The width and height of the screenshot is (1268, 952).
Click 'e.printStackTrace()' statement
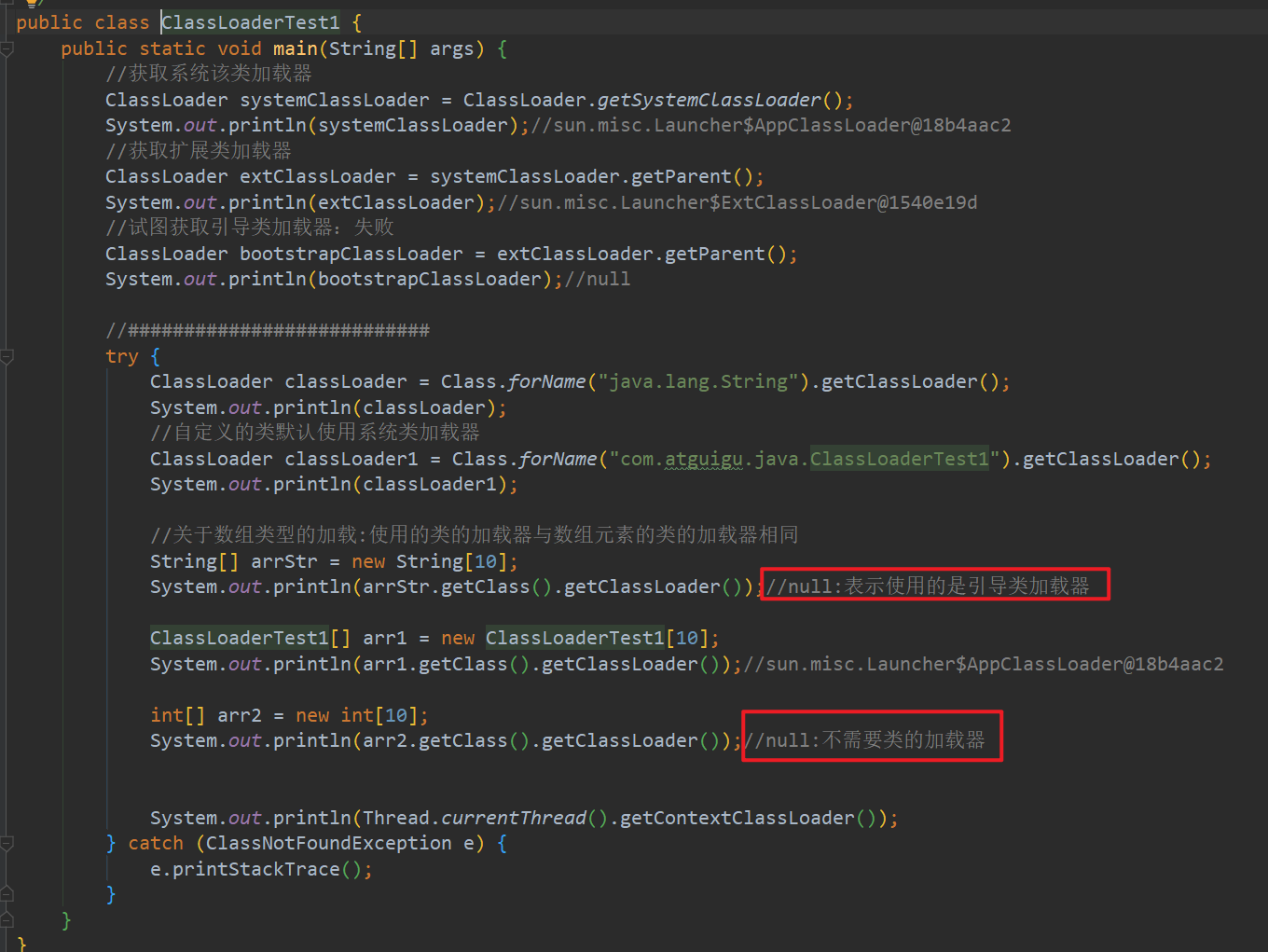(262, 869)
